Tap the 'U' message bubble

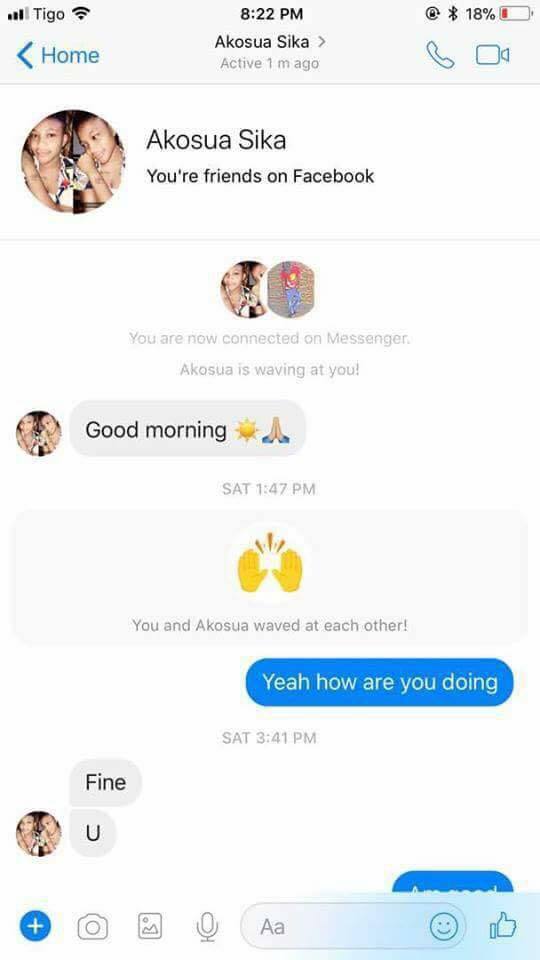tap(92, 833)
